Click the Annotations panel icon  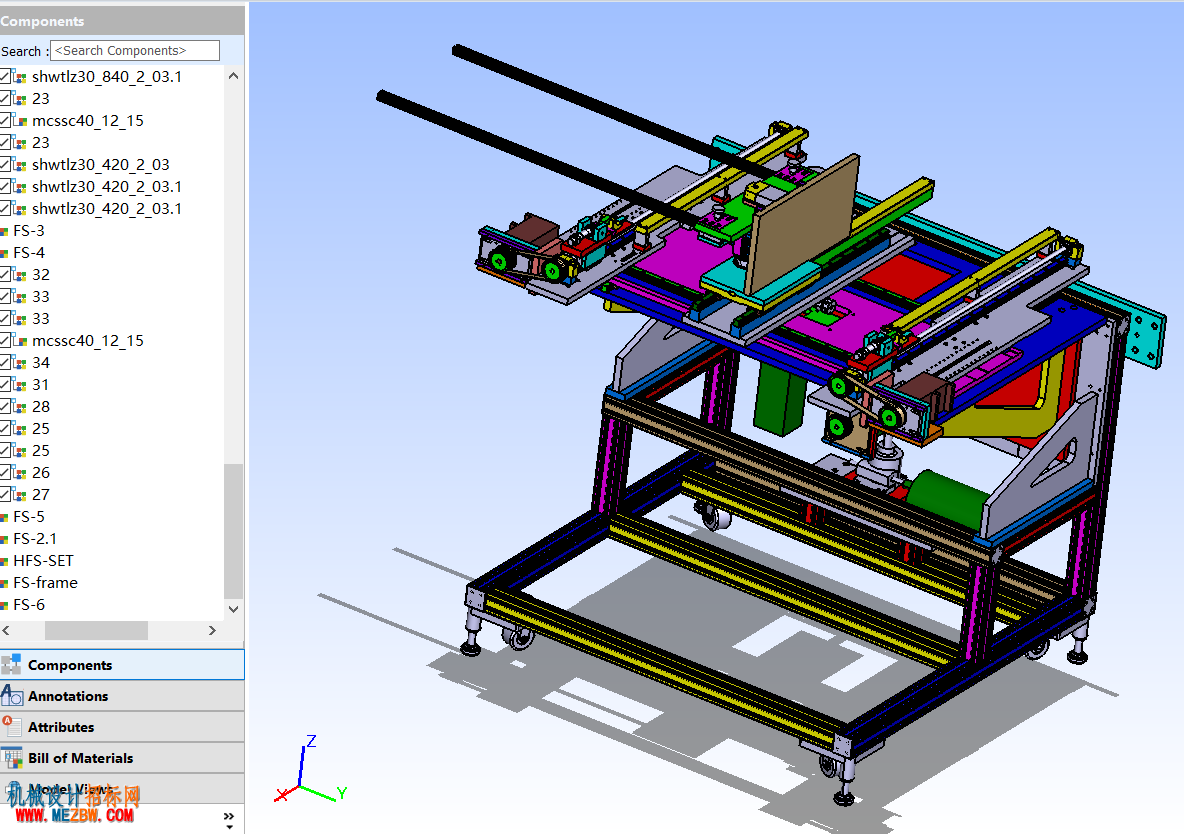pyautogui.click(x=11, y=696)
